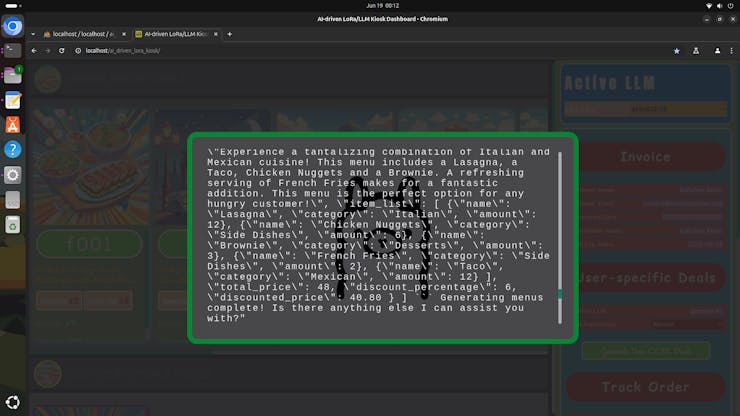Open the Chromium Labs flask icon
Screen dimensions: 740x416
(696, 51)
